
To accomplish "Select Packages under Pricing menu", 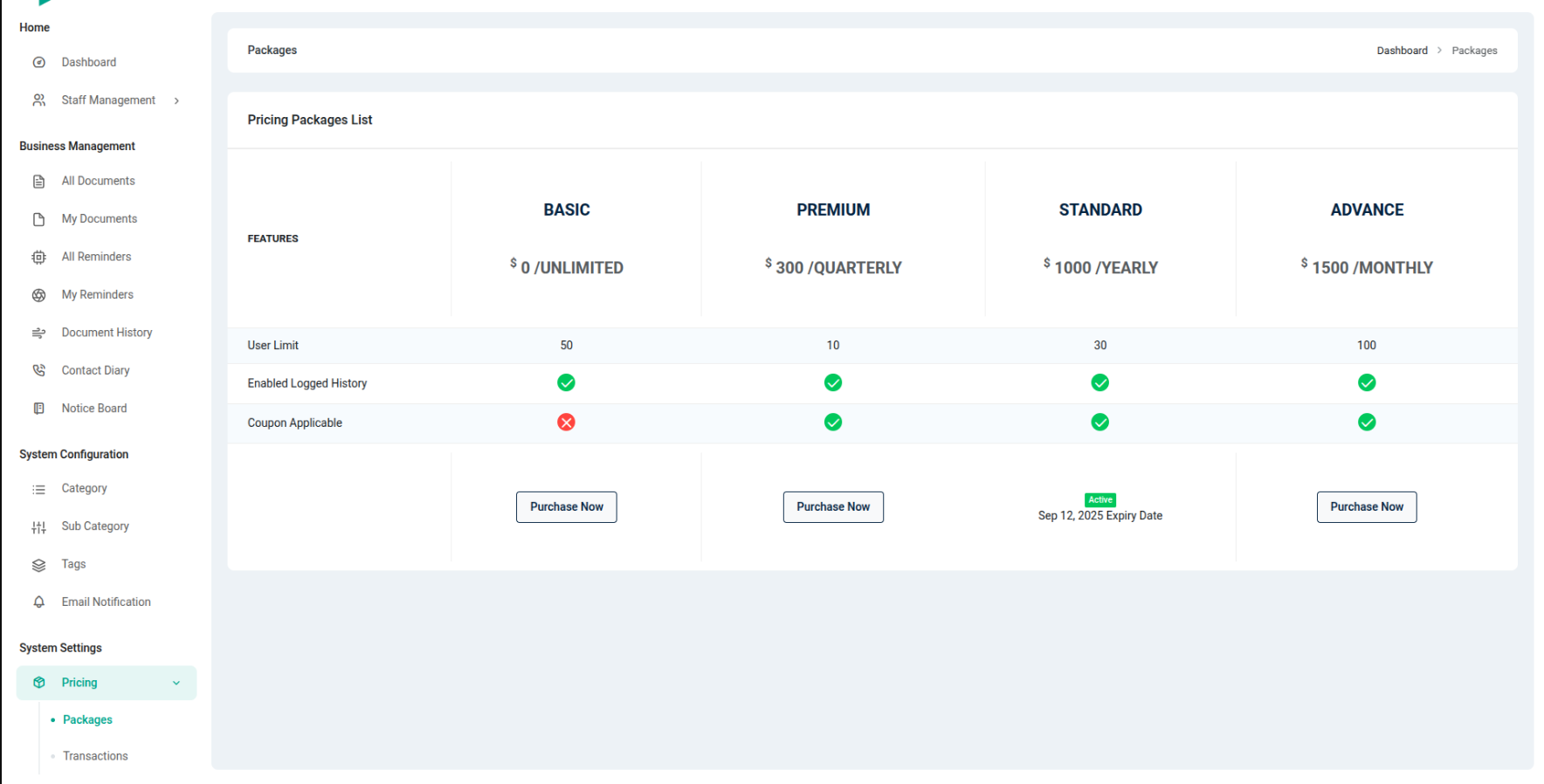I will pyautogui.click(x=87, y=720).
